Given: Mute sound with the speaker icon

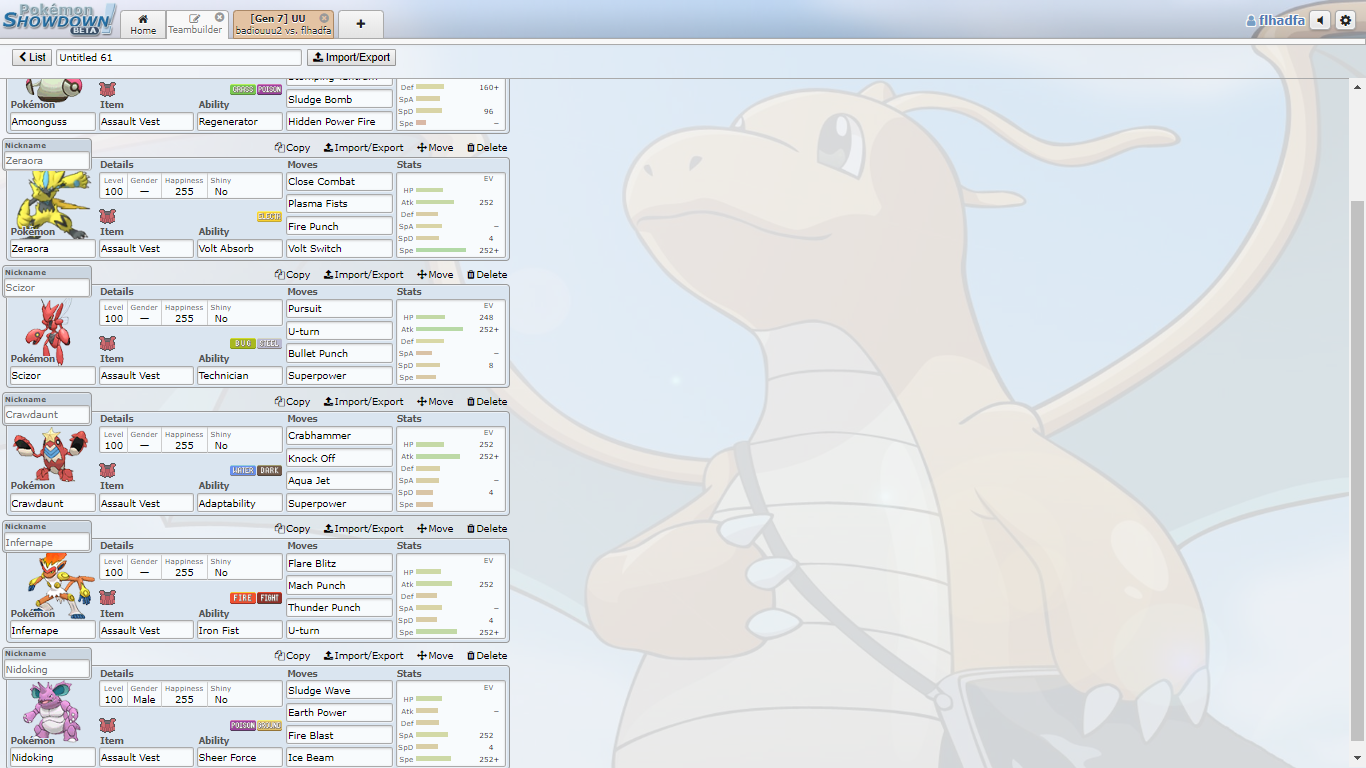Looking at the screenshot, I should tap(1320, 20).
